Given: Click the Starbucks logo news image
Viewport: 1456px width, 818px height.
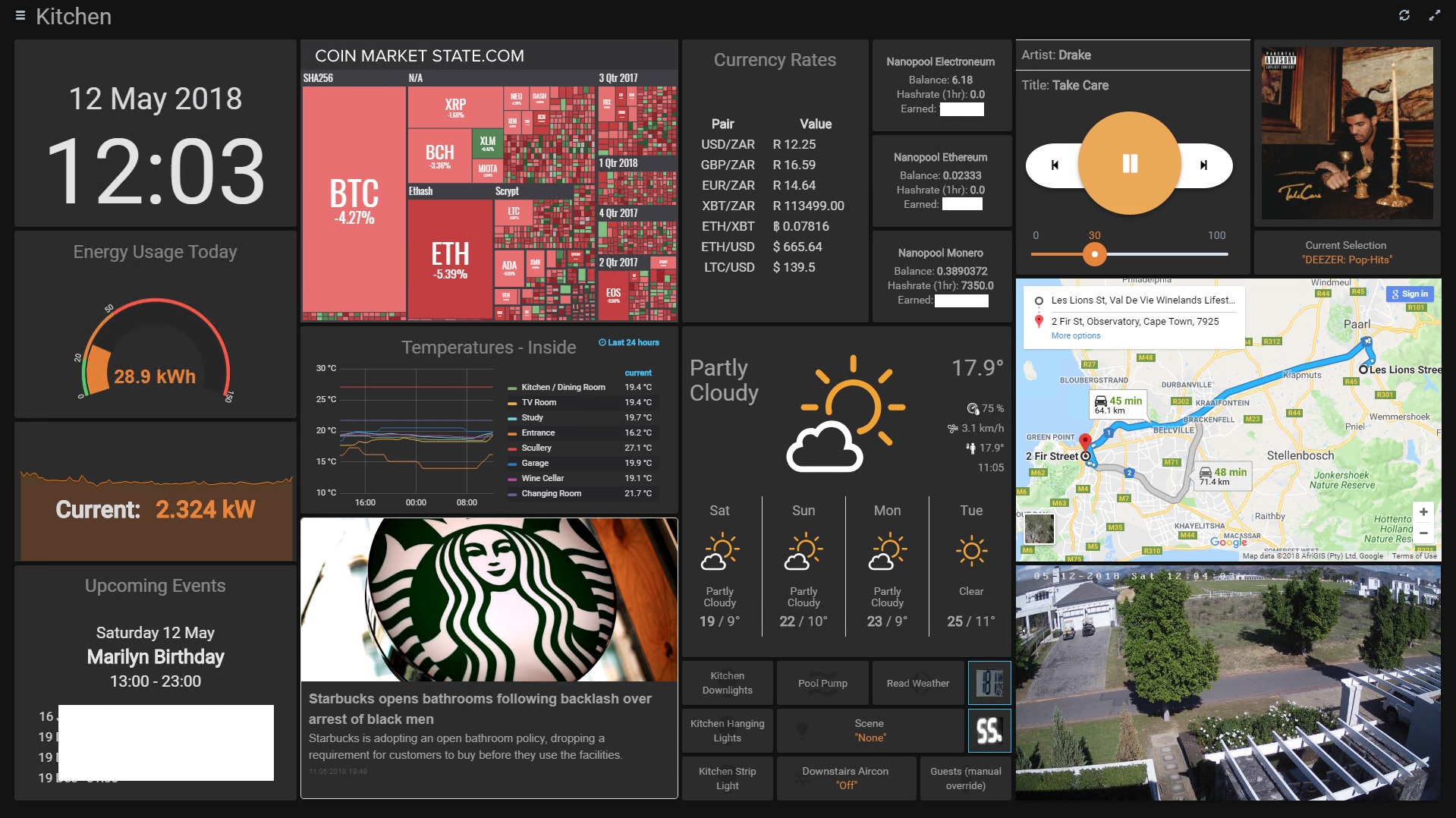Looking at the screenshot, I should point(489,599).
